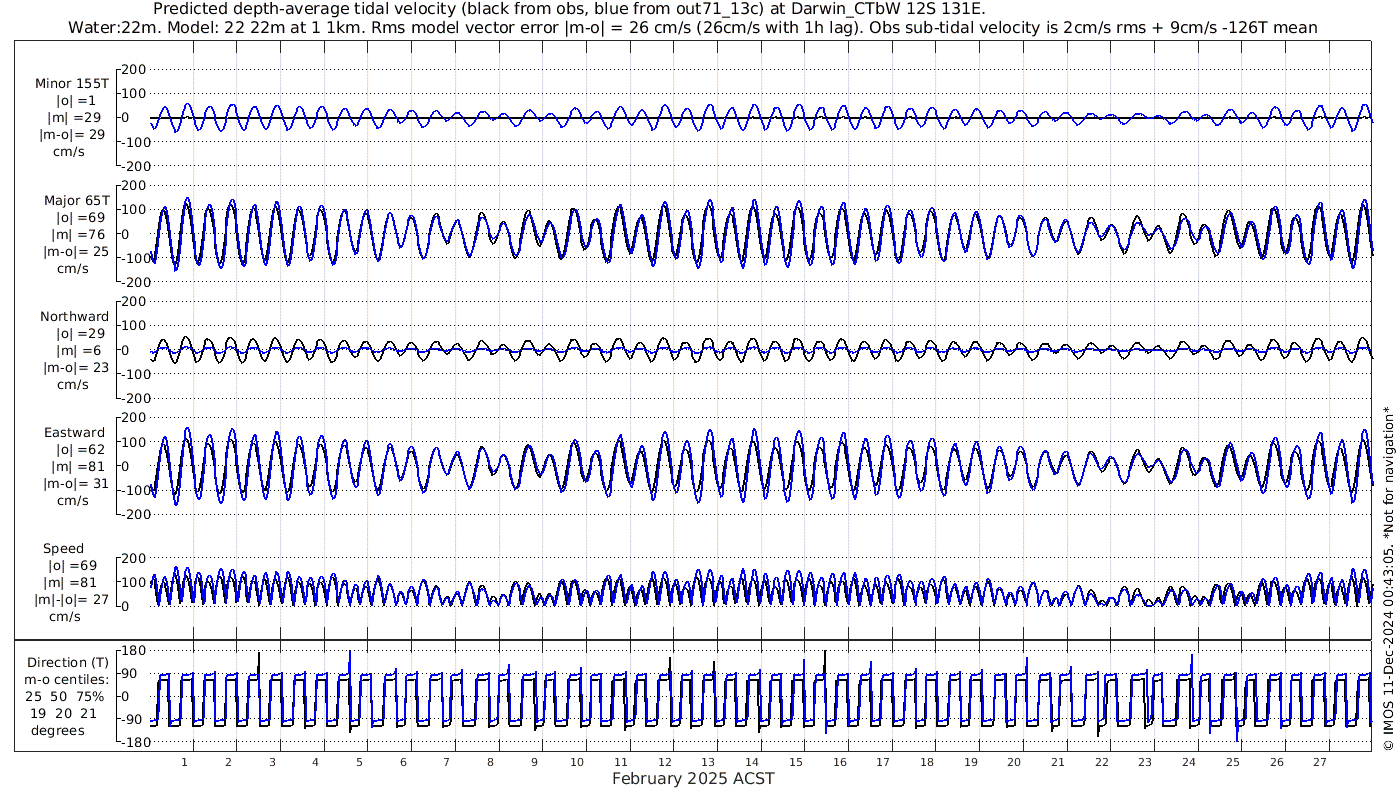Click the "25 50 75%" centile header
Image resolution: width=1400 pixels, height=800 pixels.
(64, 696)
